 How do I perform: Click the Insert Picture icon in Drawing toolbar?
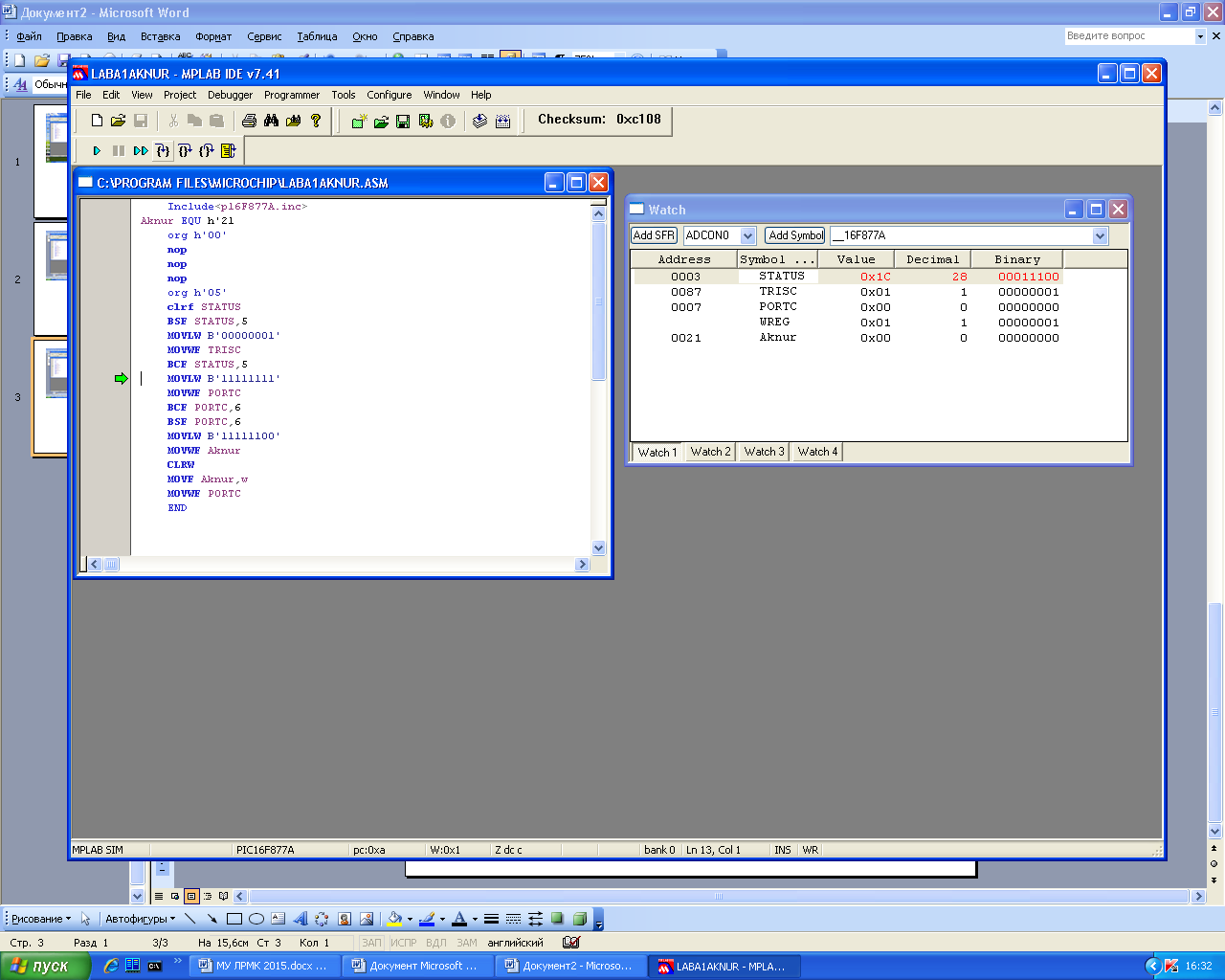pos(367,919)
